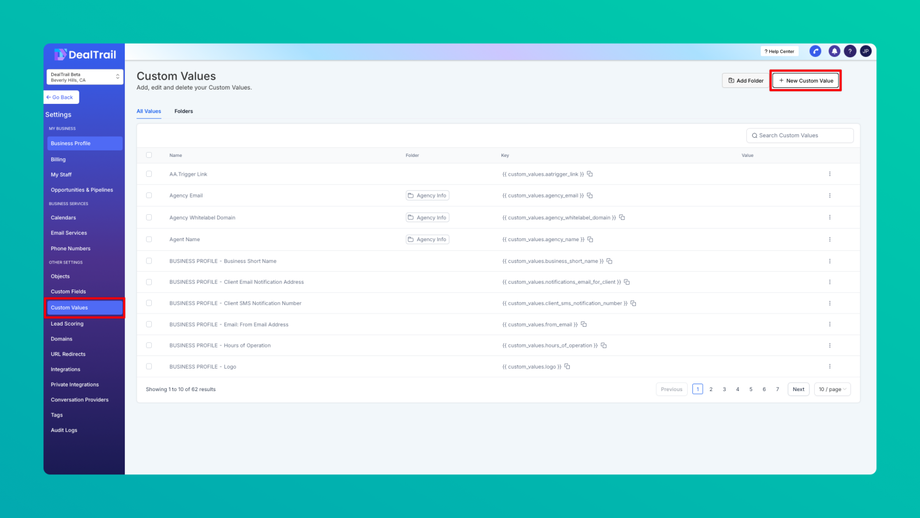The width and height of the screenshot is (920, 518).
Task: Open actions menu for Client Email Notification Address row
Action: click(830, 282)
